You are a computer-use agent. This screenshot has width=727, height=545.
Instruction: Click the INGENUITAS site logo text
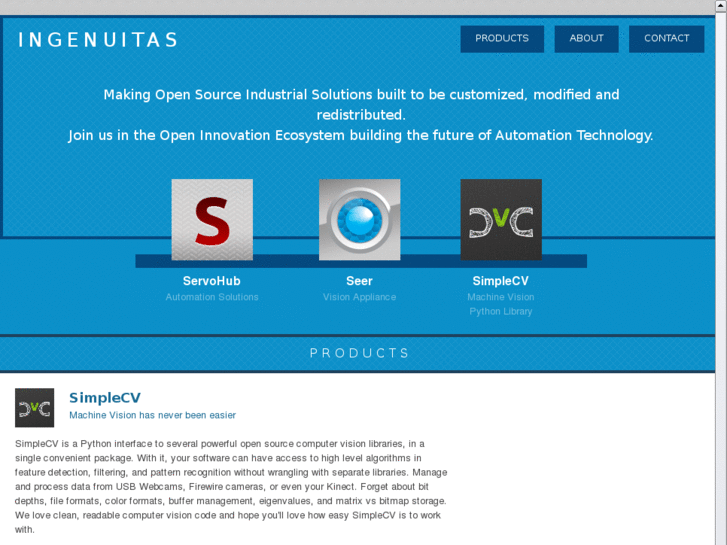98,40
